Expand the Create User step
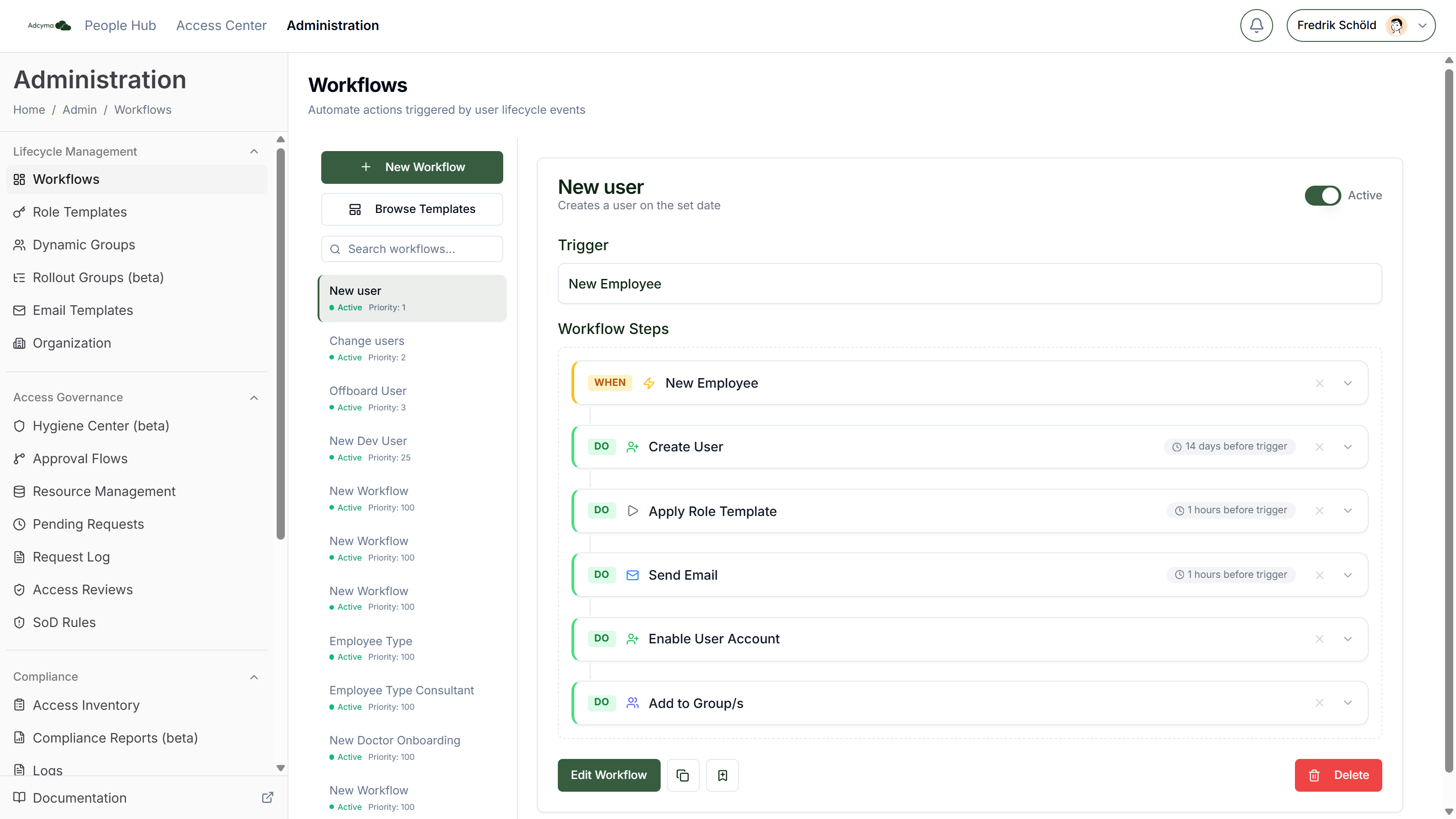 click(1347, 446)
